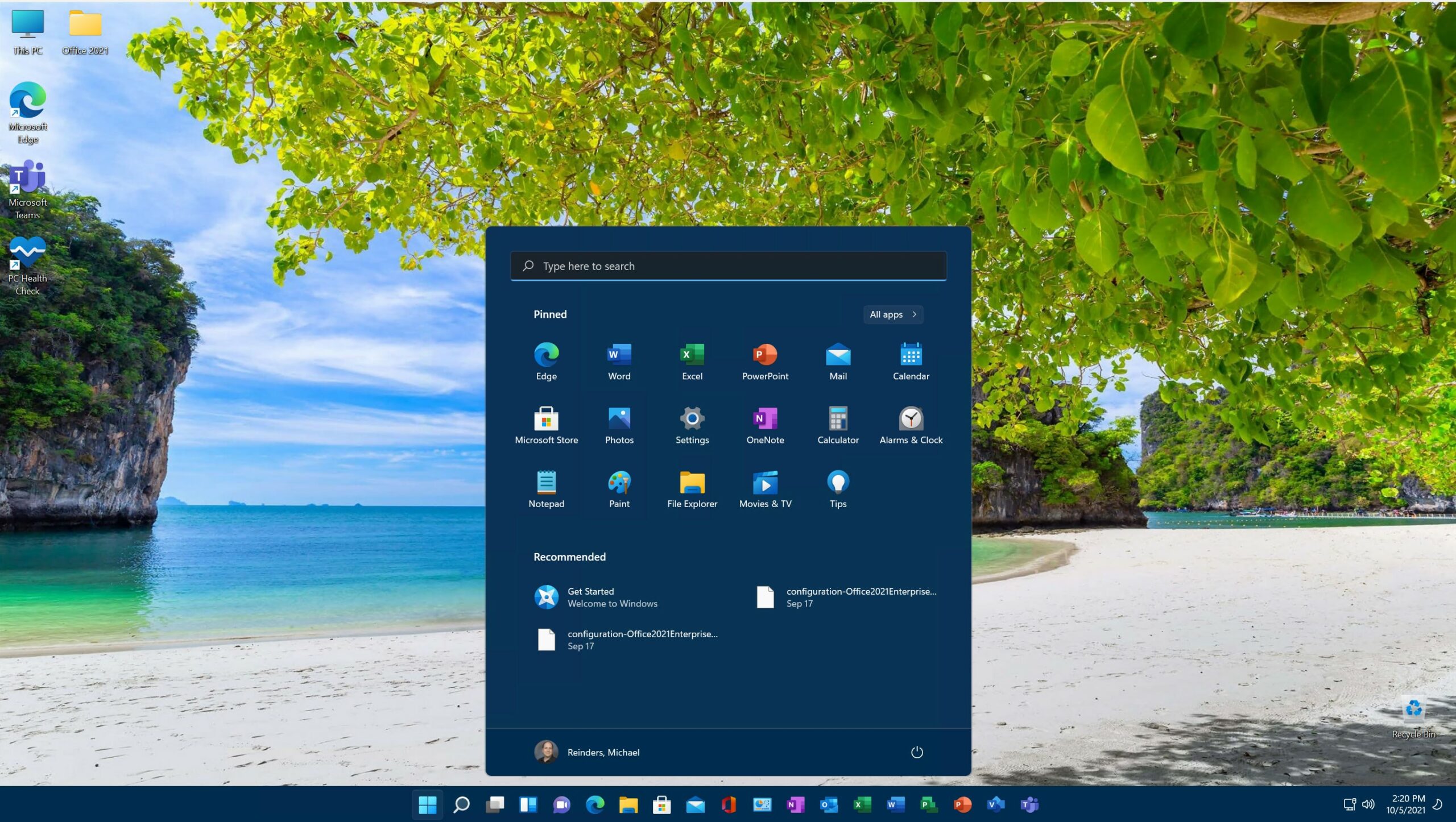Click All apps button
1456x822 pixels.
point(893,314)
